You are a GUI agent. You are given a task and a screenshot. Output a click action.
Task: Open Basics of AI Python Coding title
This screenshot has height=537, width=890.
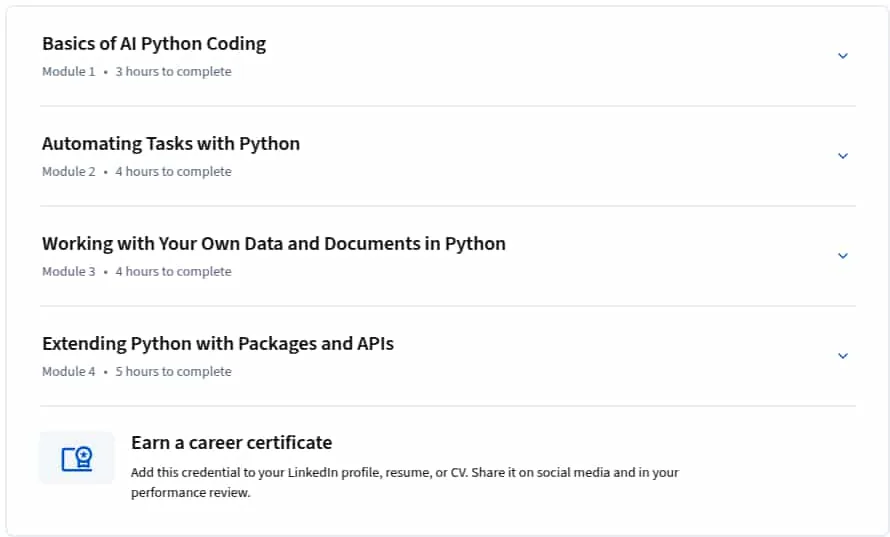(154, 44)
